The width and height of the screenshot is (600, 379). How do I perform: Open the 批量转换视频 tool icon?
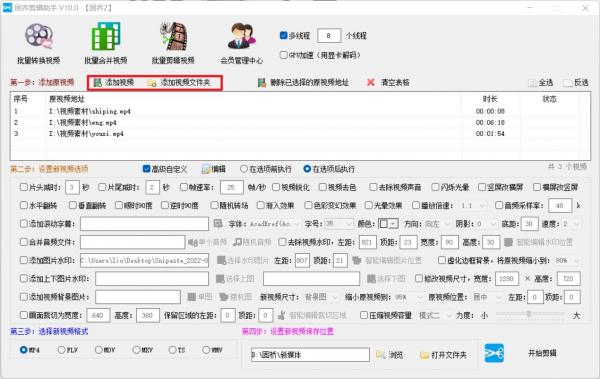pyautogui.click(x=39, y=37)
